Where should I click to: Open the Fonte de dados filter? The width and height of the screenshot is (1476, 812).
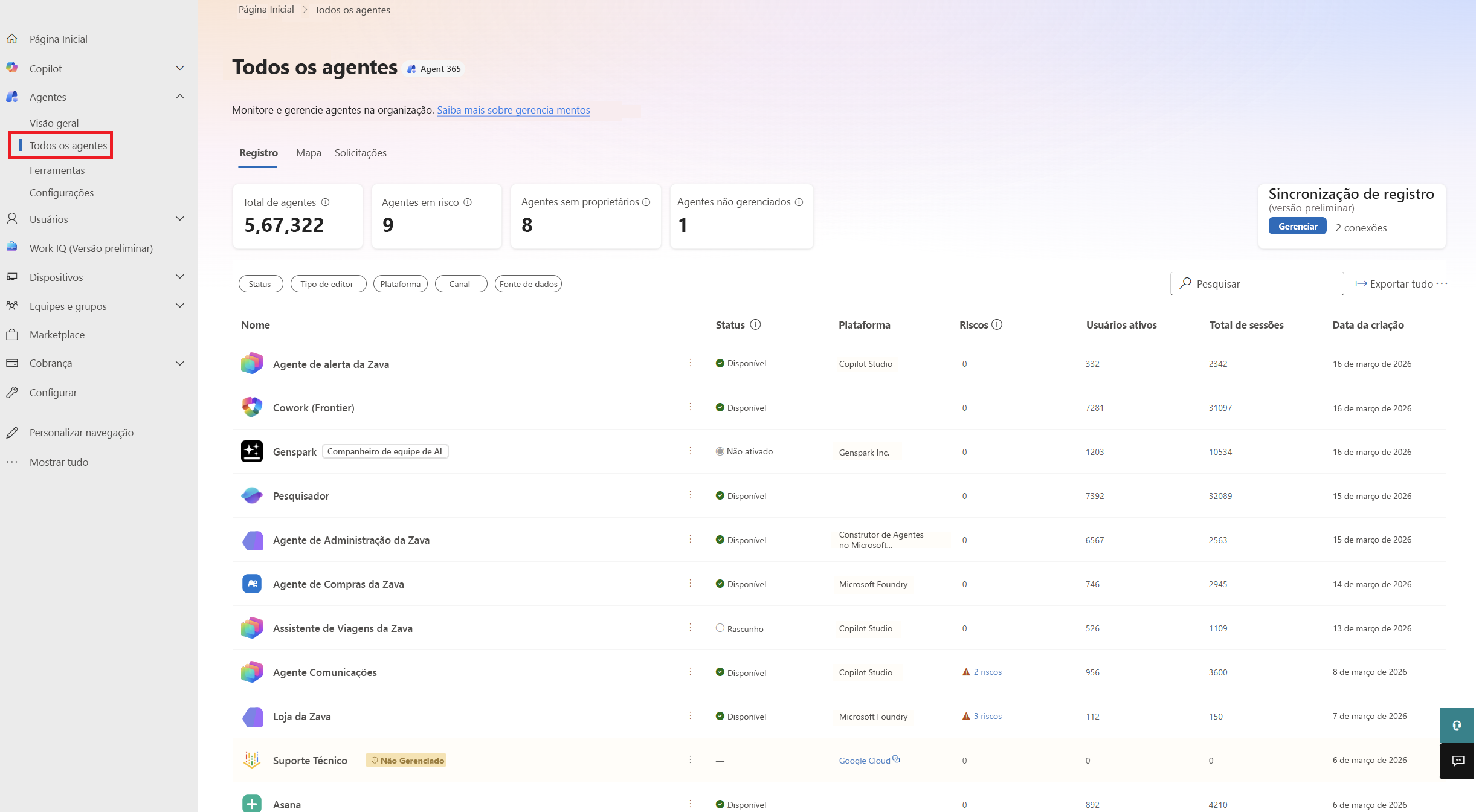point(528,284)
